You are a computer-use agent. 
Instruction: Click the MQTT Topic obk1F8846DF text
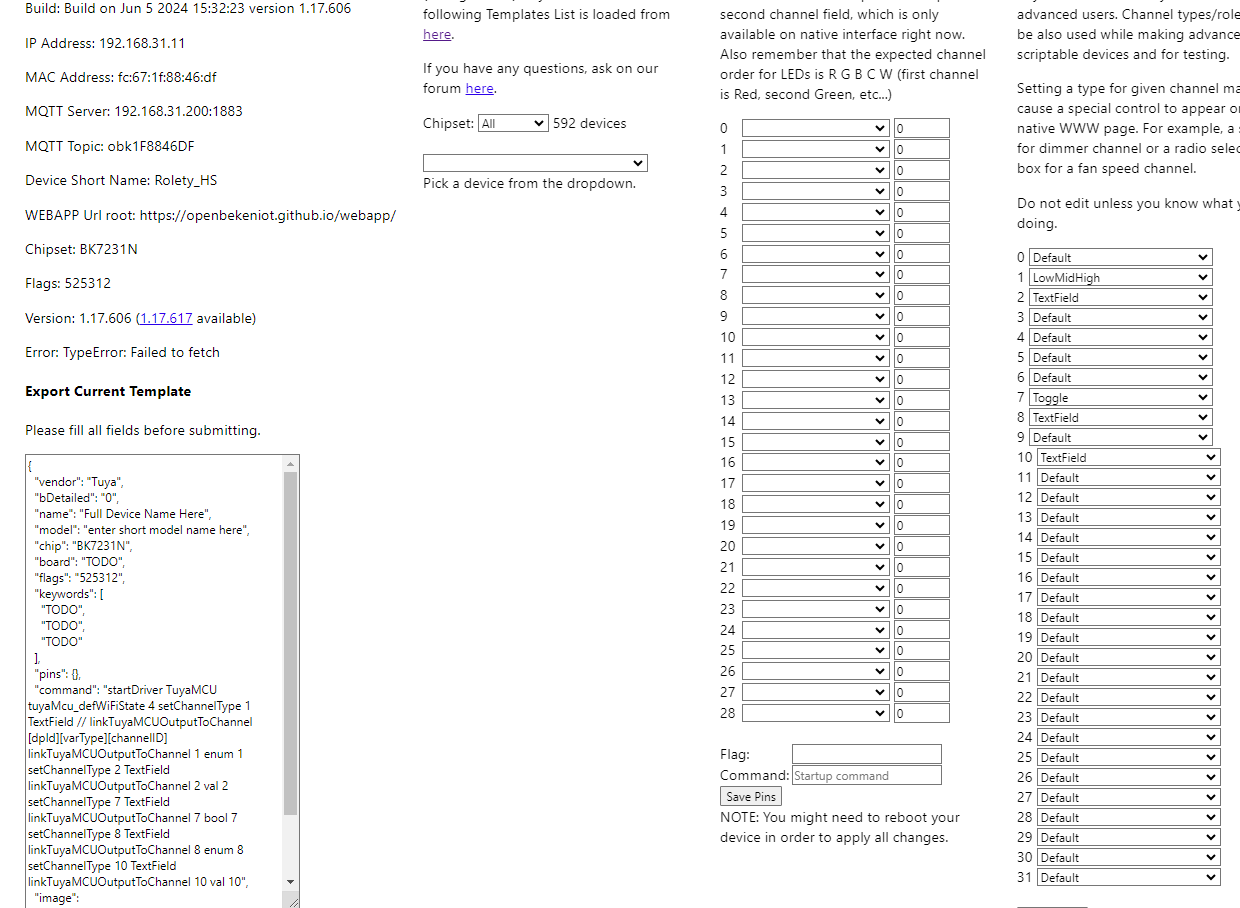point(110,146)
